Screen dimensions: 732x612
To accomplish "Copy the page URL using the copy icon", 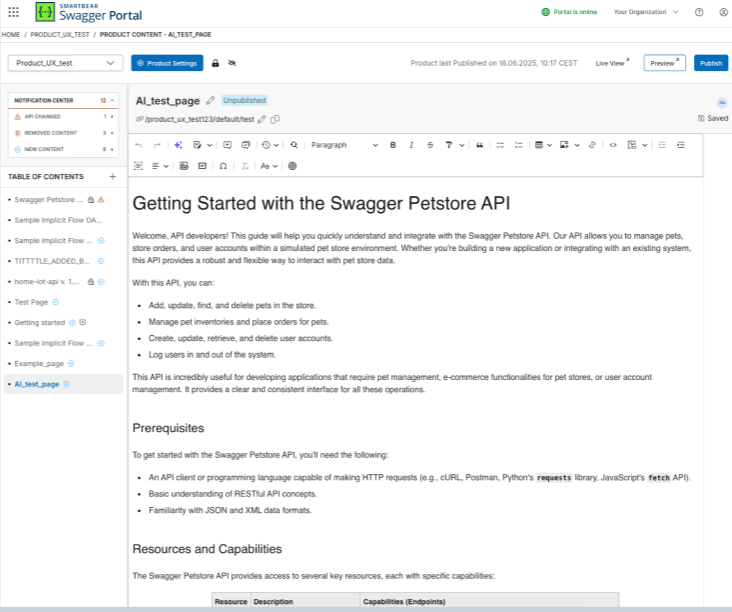I will pos(275,119).
